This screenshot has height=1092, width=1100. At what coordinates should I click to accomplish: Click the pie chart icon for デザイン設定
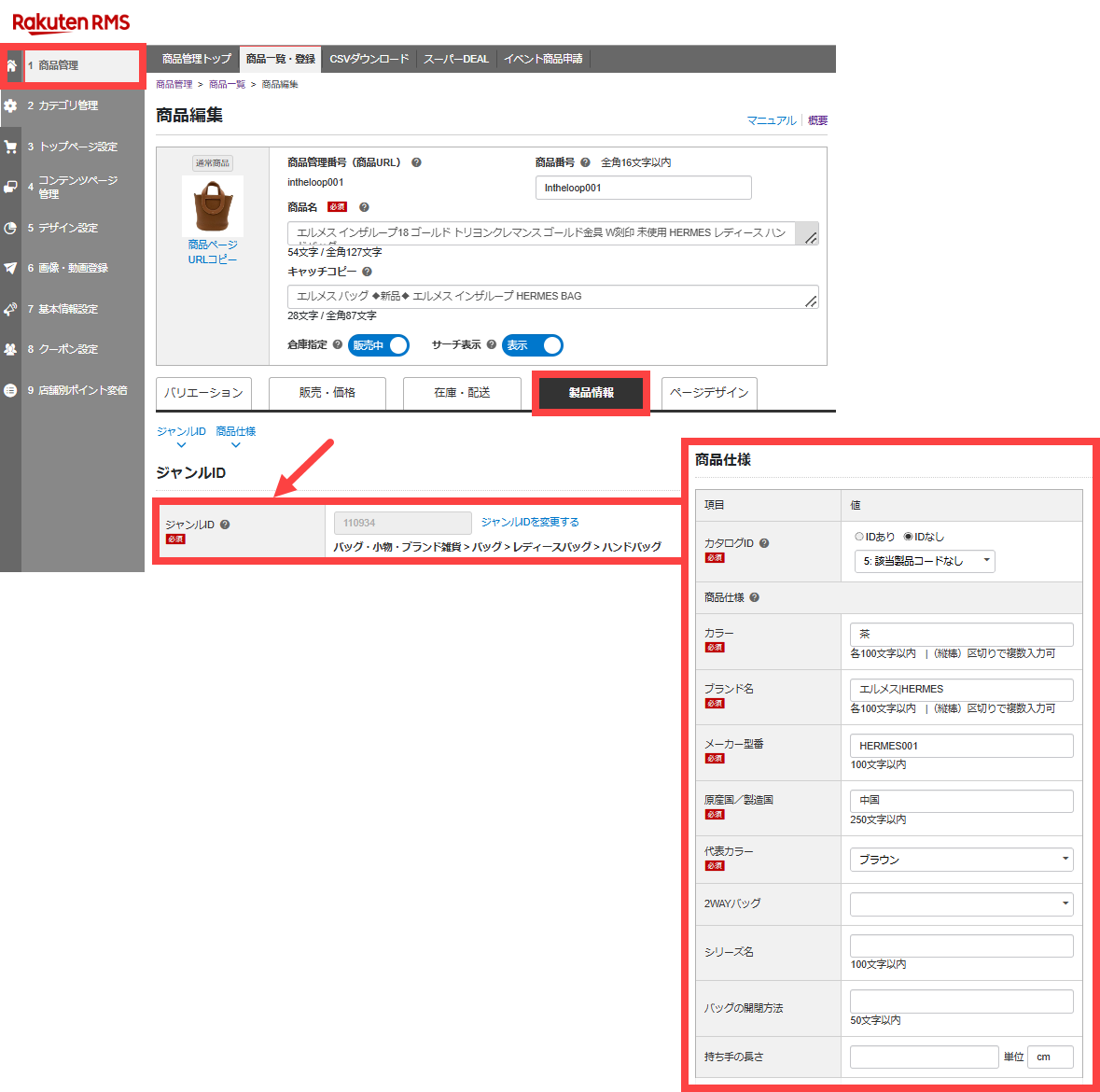point(10,228)
